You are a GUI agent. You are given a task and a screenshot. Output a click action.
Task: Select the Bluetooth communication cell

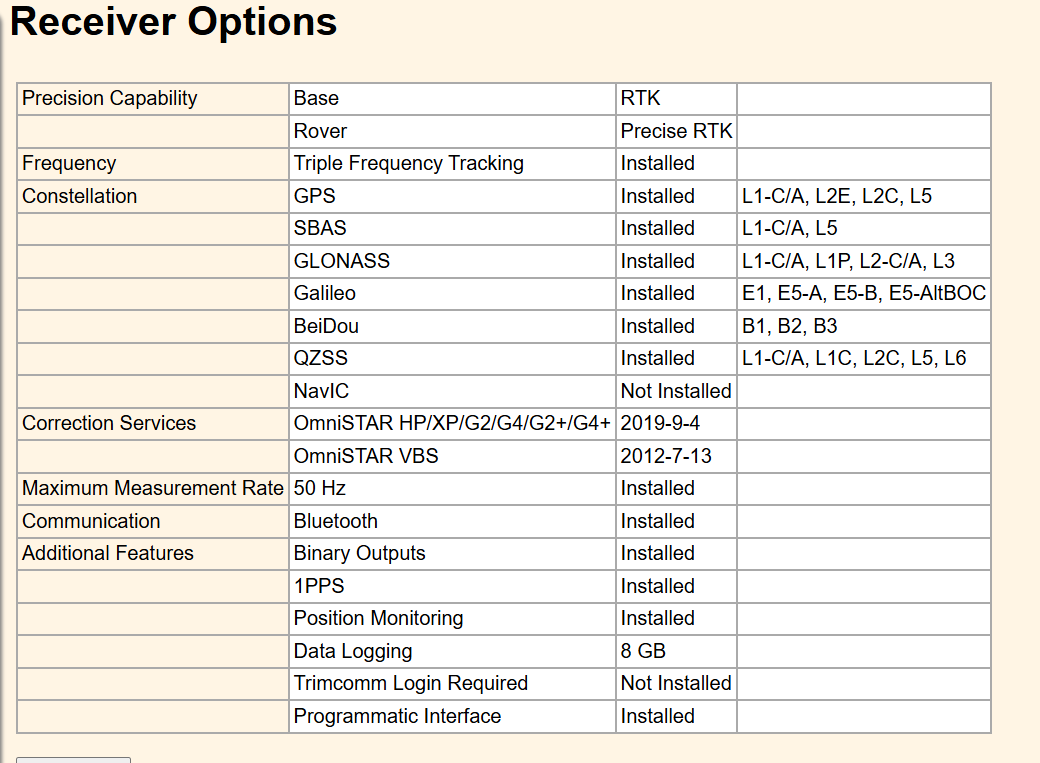[336, 521]
